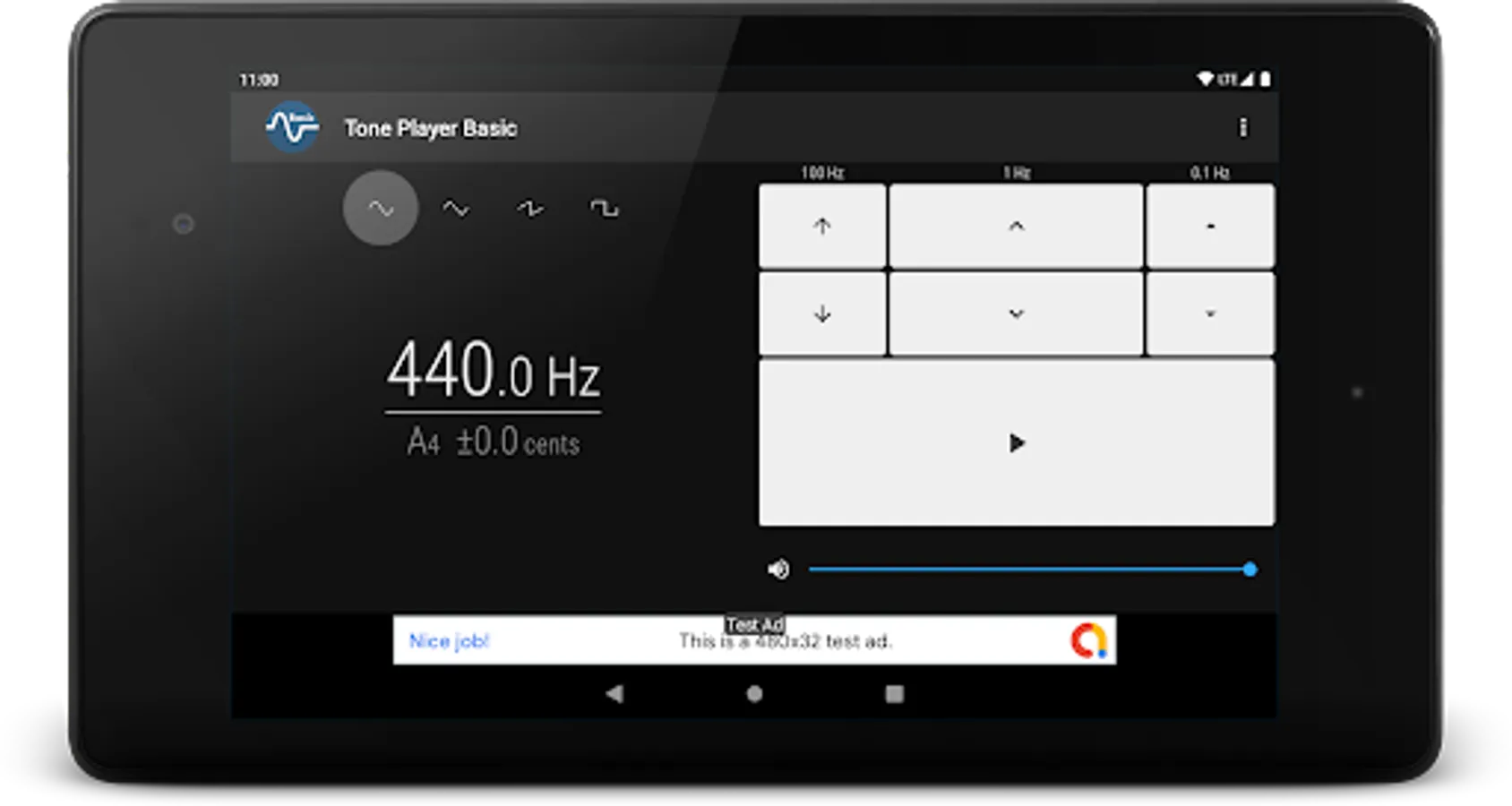Click the Tone Player Basic title
This screenshot has height=806, width=1512.
431,128
